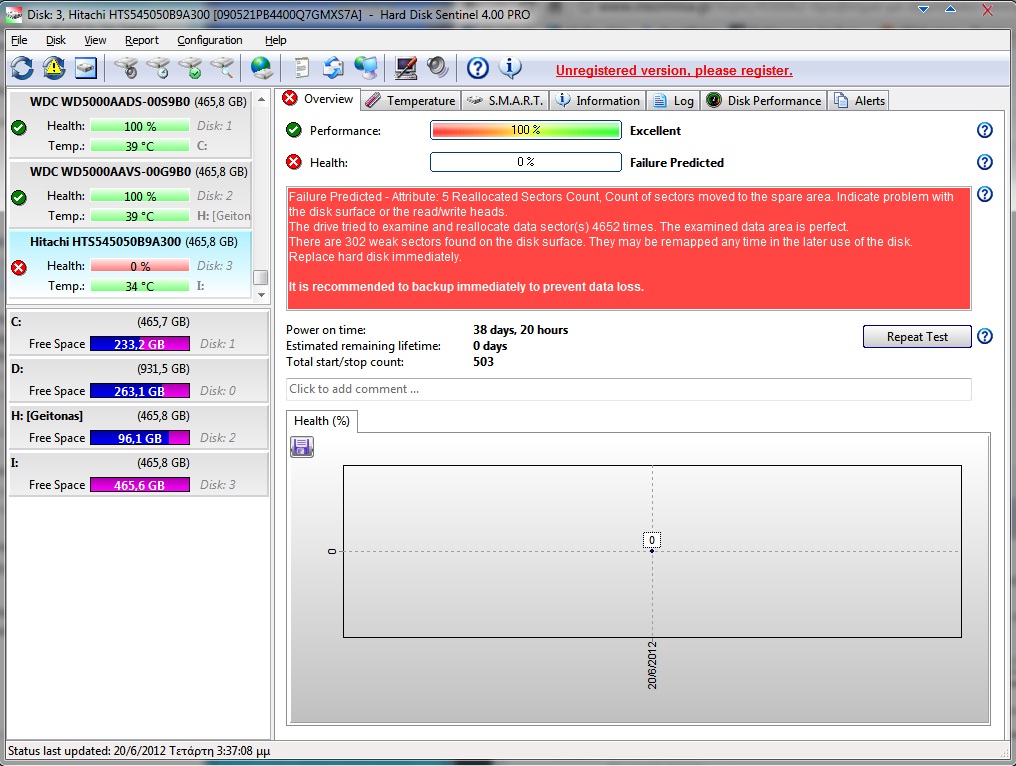Screen dimensions: 1016x766
Task: Click the hard disk with stethoscope test icon
Action: click(x=126, y=67)
